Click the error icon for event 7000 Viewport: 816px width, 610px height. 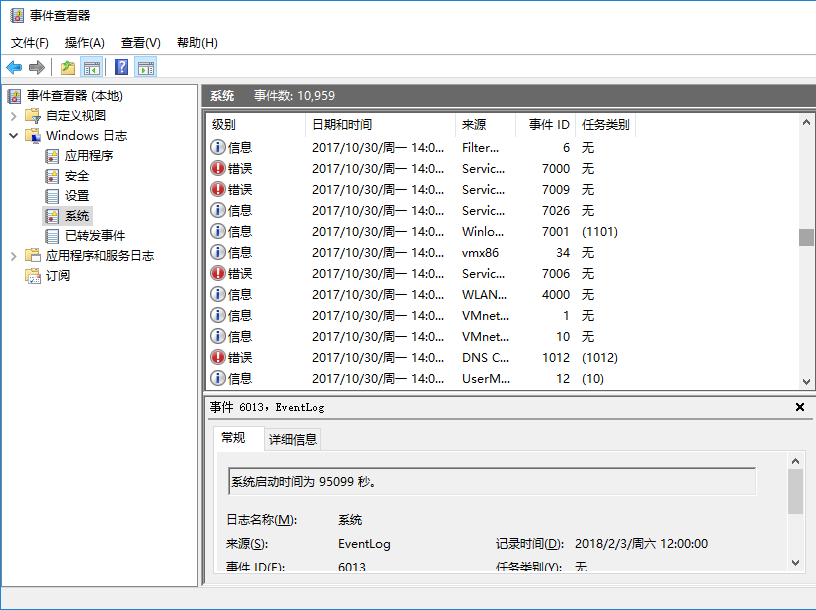pyautogui.click(x=218, y=168)
